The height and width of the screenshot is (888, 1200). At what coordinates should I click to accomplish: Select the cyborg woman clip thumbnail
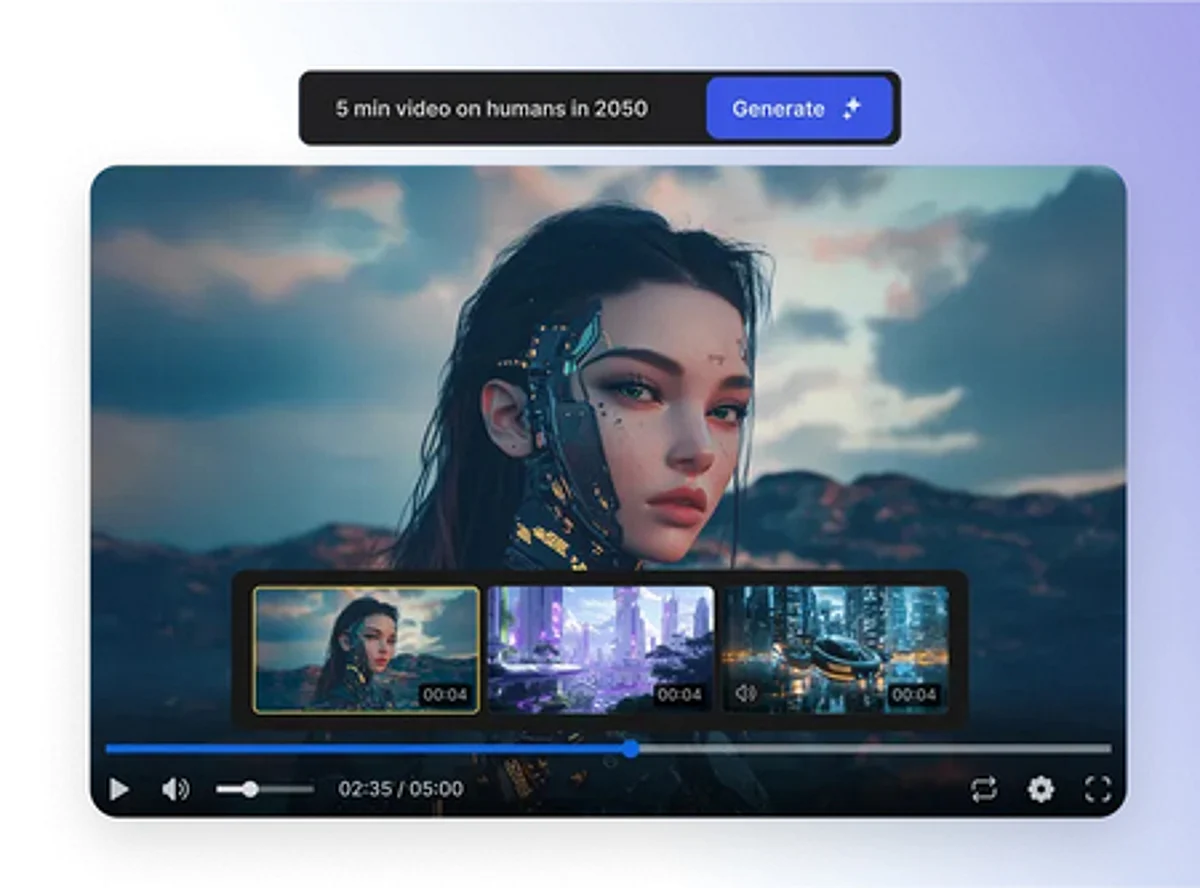(366, 650)
